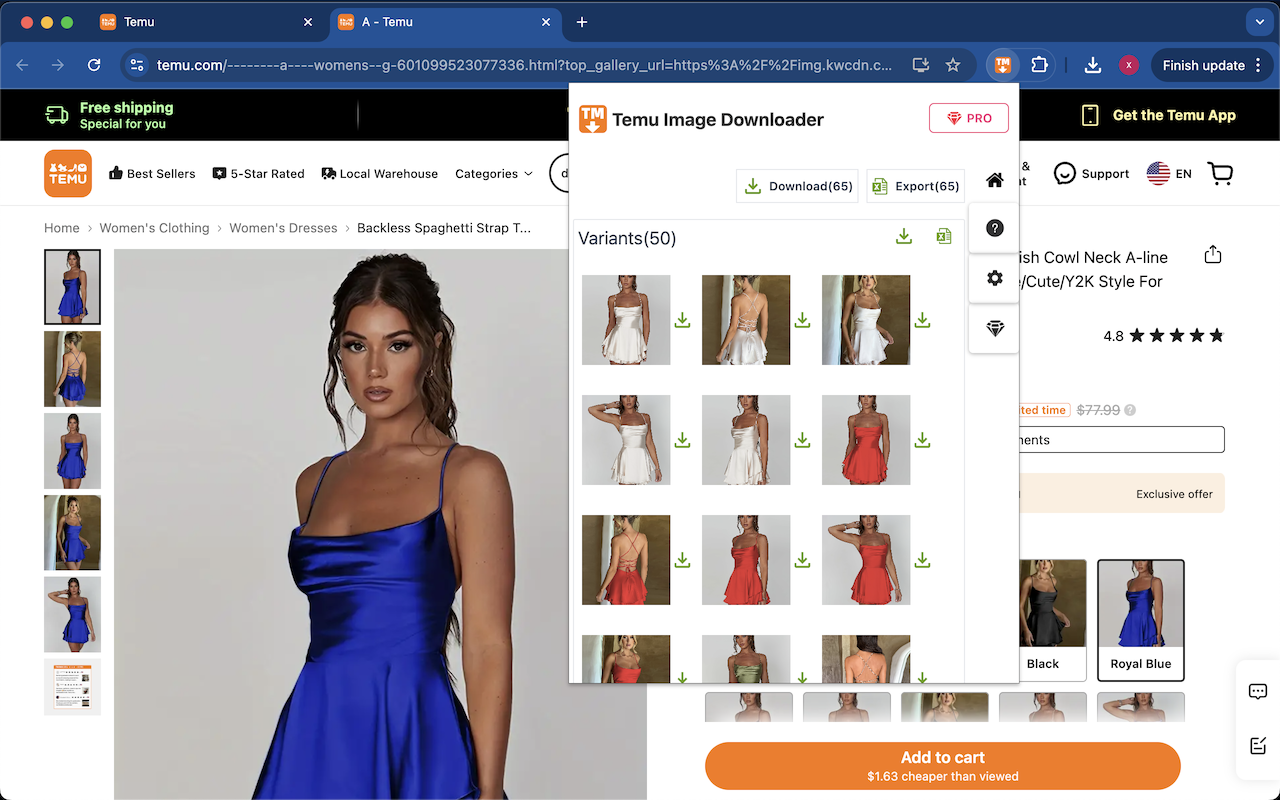Open the Women's Dresses breadcrumb
The image size is (1280, 800).
(x=283, y=228)
